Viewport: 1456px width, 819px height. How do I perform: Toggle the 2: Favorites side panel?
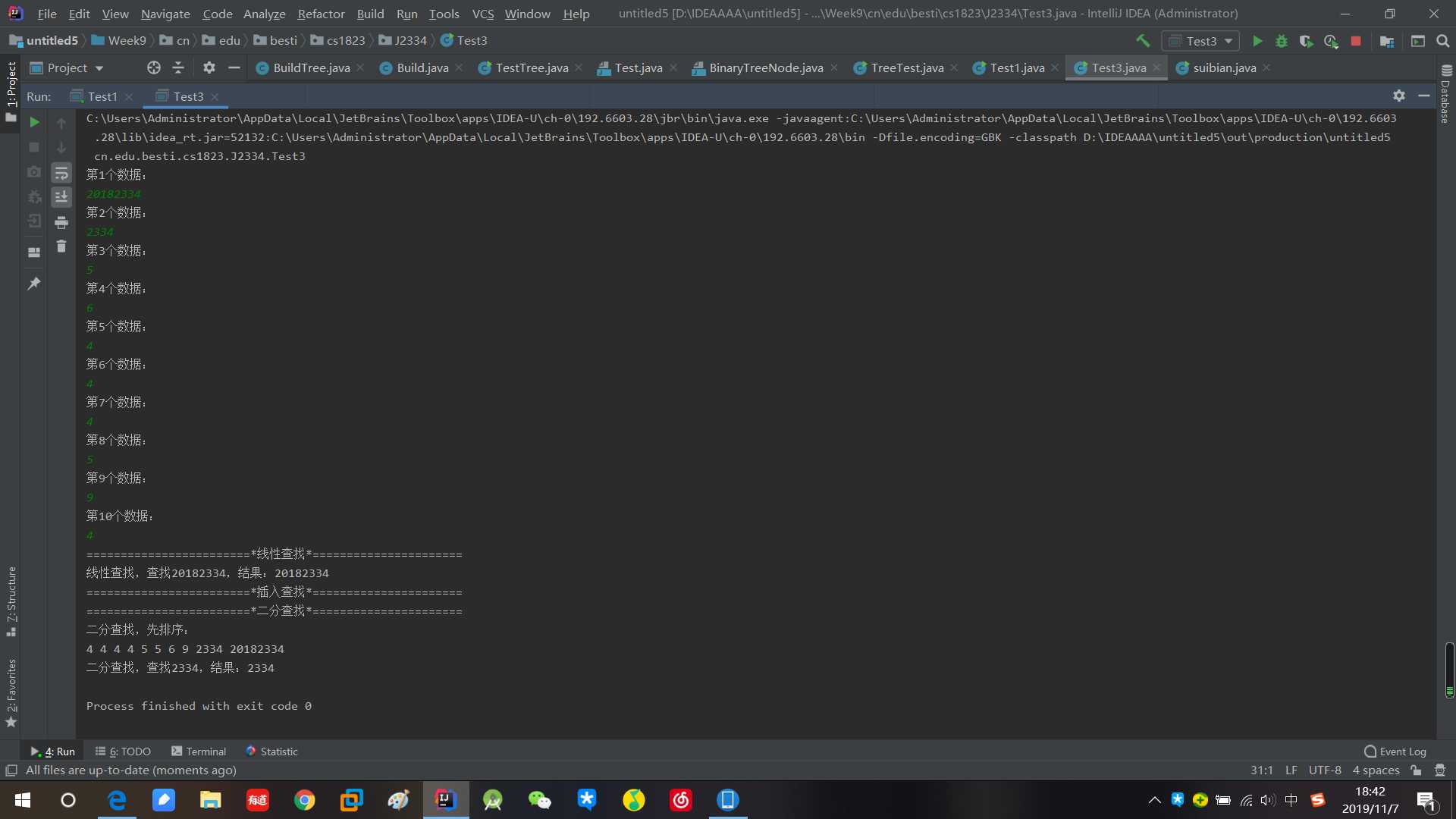coord(11,692)
